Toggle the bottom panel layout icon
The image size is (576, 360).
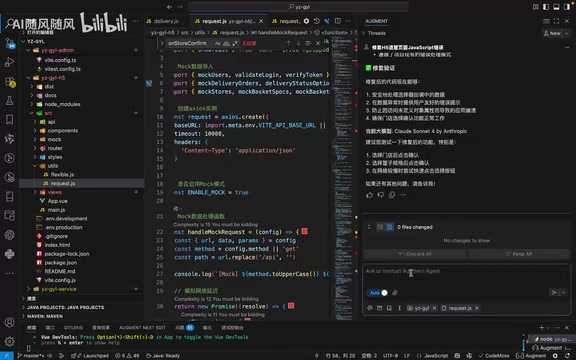coord(556,7)
